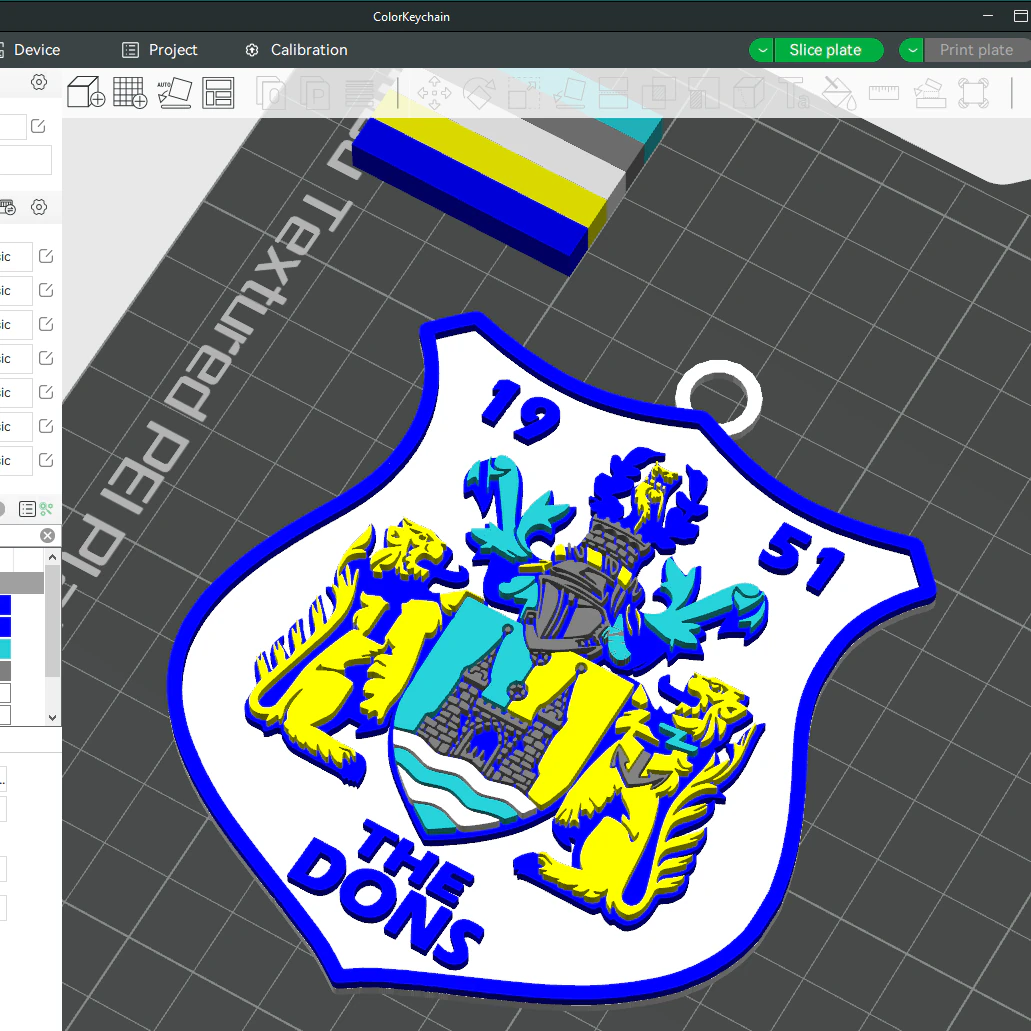Select the Cut tool
This screenshot has width=1031, height=1031.
coord(613,93)
